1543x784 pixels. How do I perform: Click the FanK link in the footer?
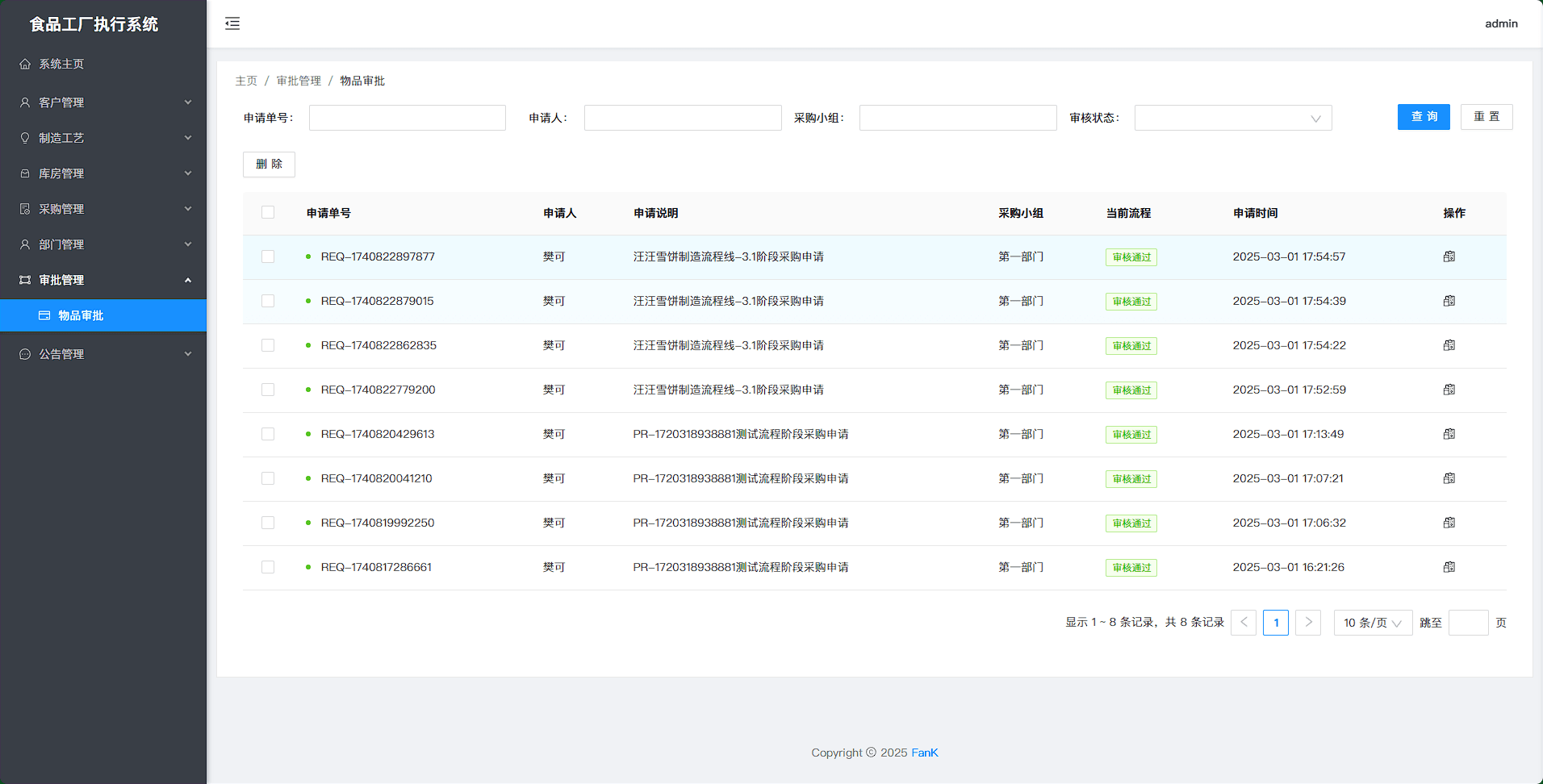click(x=924, y=753)
